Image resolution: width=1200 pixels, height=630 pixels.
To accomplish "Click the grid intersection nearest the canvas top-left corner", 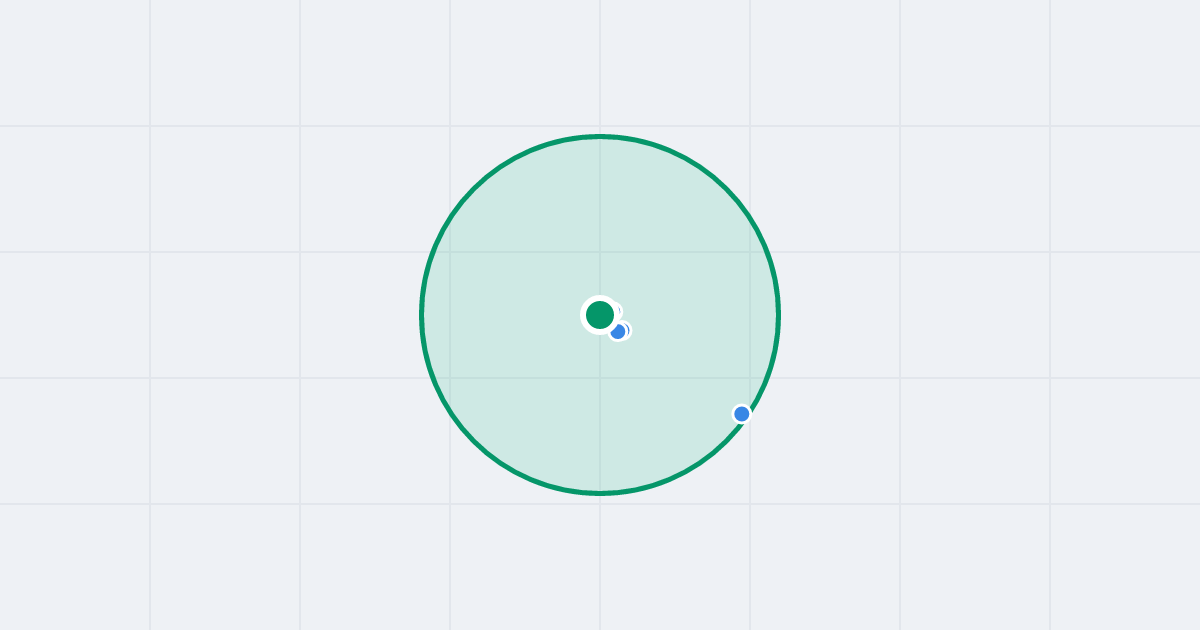I will coord(150,126).
